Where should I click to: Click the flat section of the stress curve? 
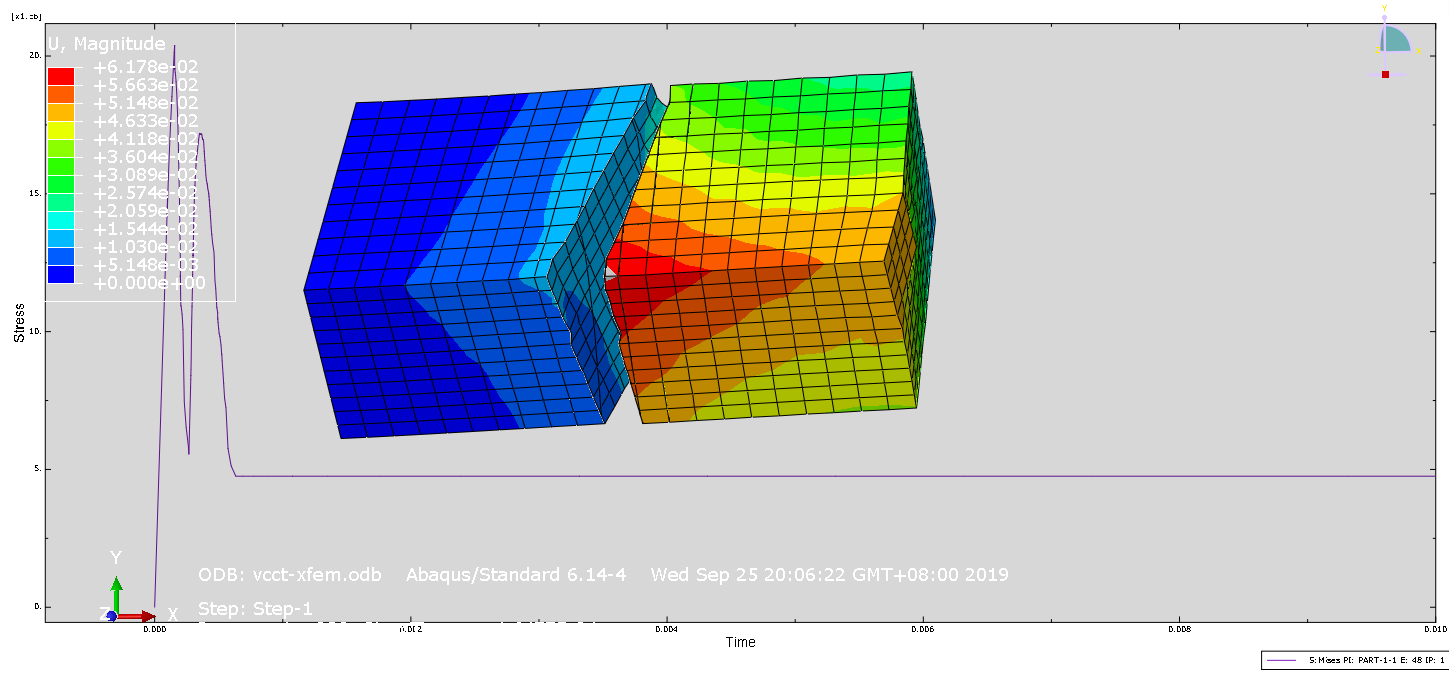pyautogui.click(x=800, y=476)
